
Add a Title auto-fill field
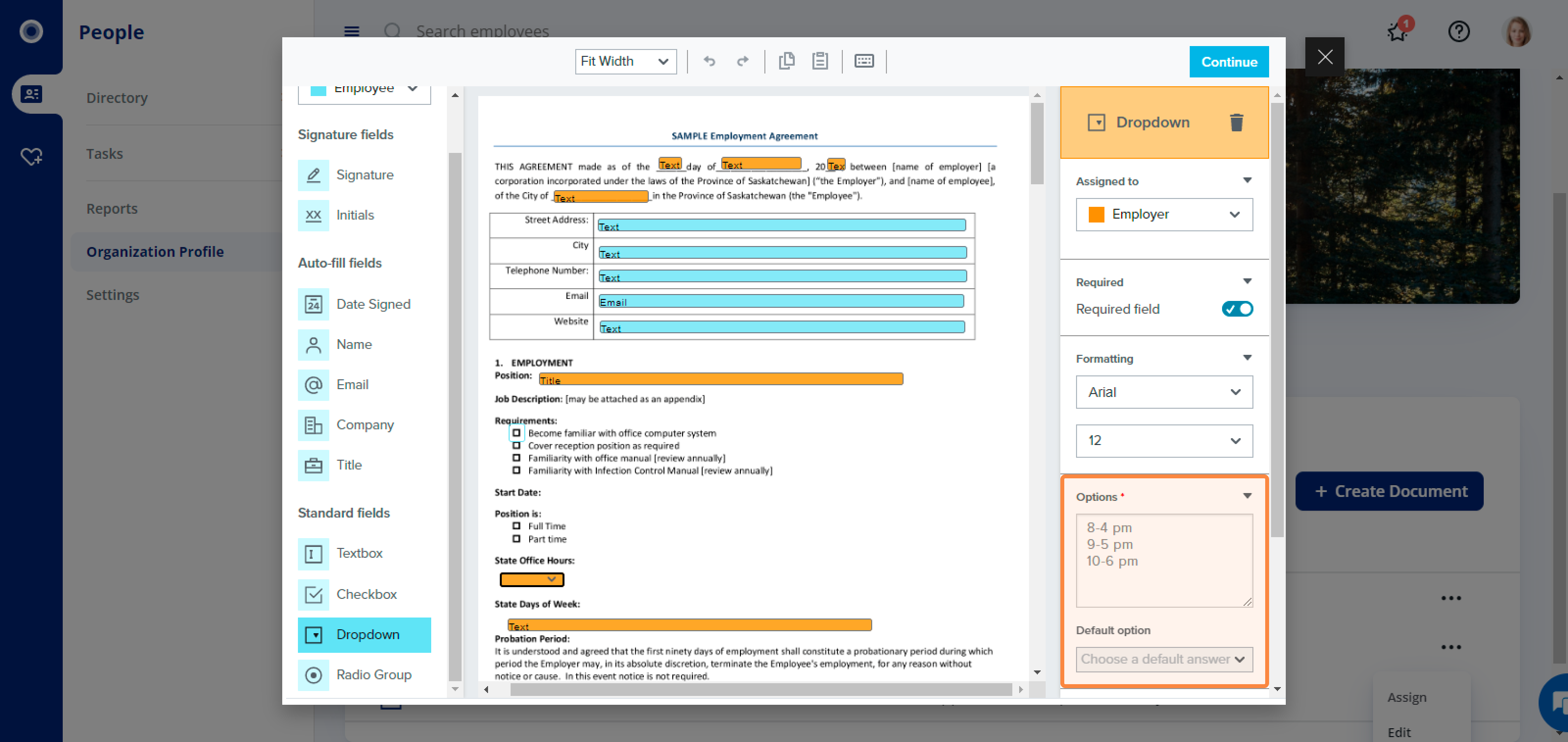pyautogui.click(x=364, y=465)
